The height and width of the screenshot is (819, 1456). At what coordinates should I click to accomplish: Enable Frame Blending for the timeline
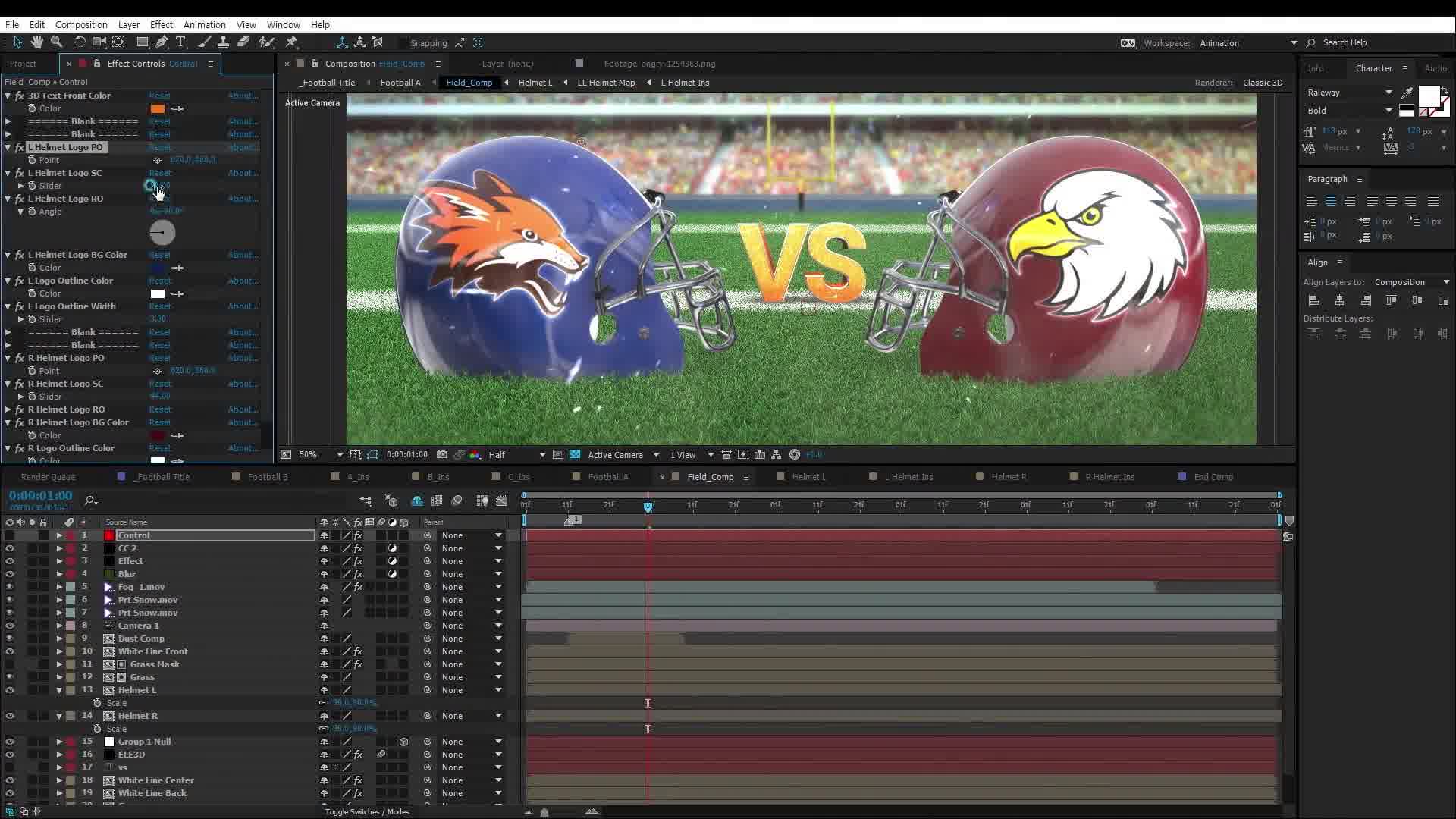coord(437,500)
